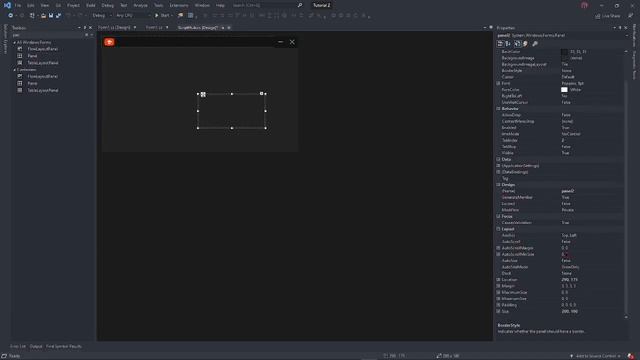Click the BackColor color swatch
The width and height of the screenshot is (640, 360).
(564, 52)
